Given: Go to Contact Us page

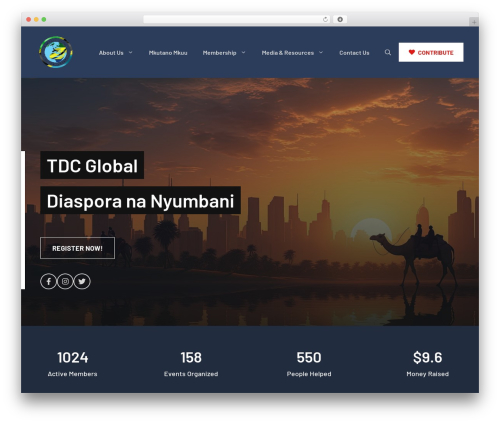Looking at the screenshot, I should click(354, 53).
